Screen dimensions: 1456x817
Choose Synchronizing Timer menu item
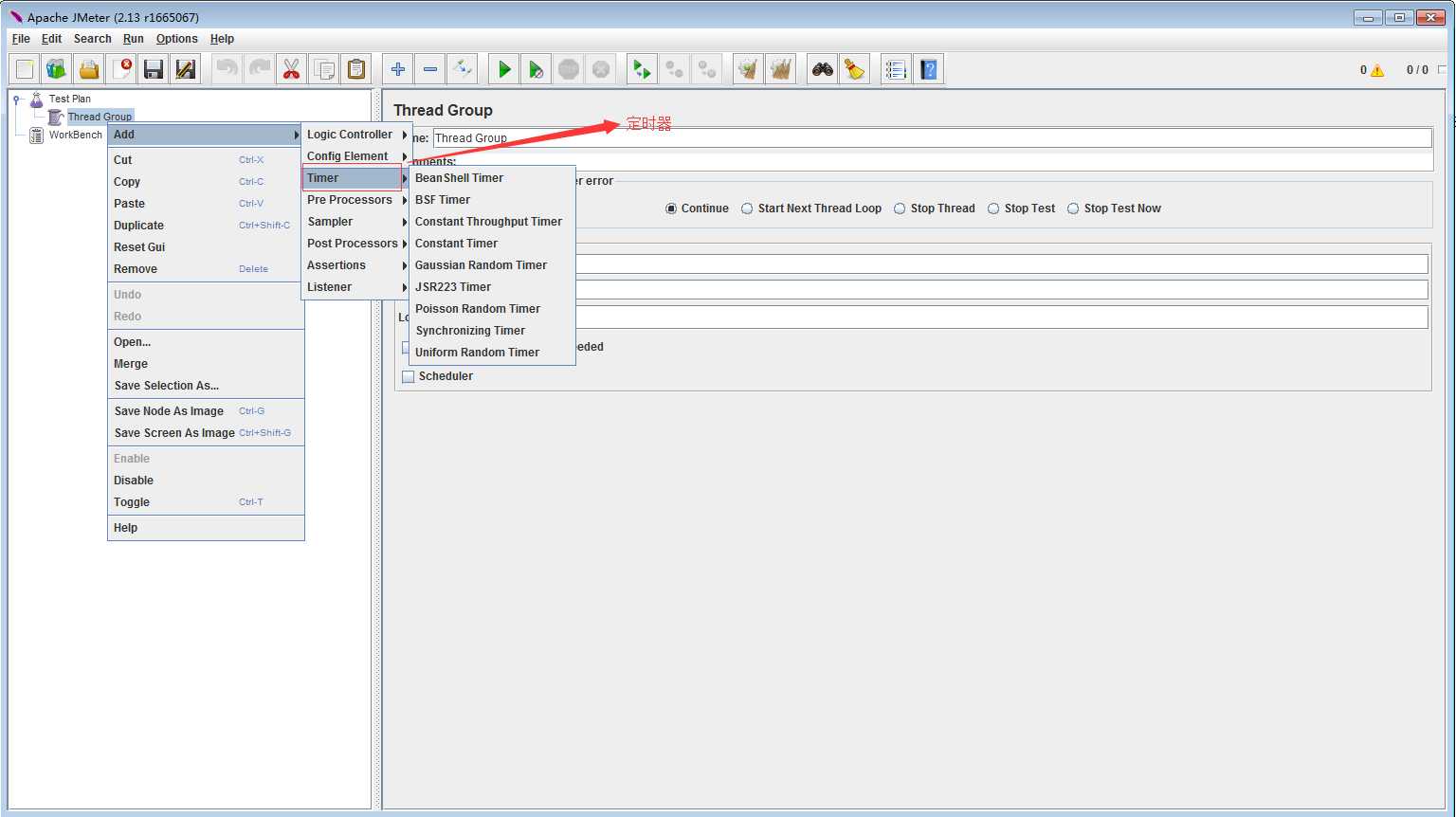click(492, 331)
